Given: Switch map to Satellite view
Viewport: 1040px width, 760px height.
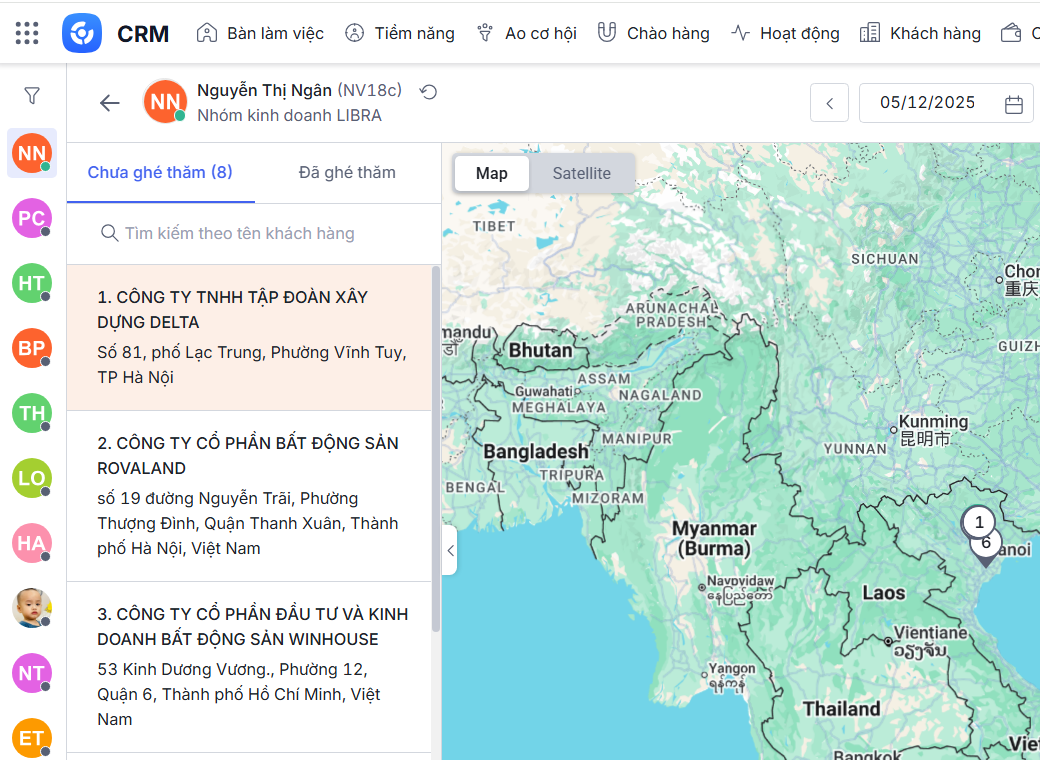Looking at the screenshot, I should tap(581, 173).
